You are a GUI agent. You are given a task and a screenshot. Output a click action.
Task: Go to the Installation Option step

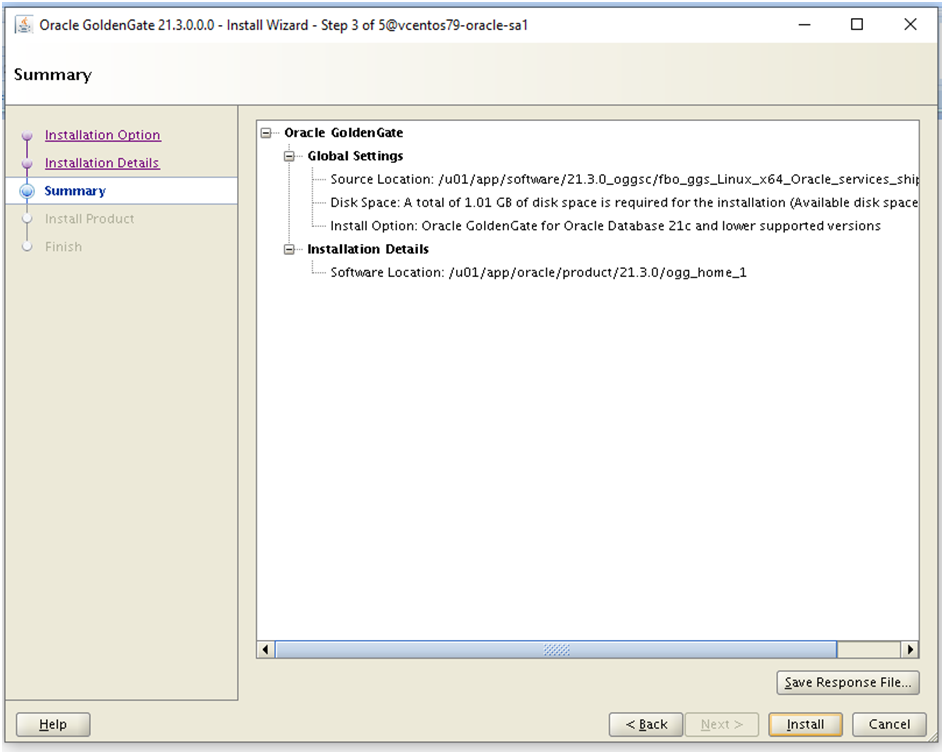click(x=102, y=135)
